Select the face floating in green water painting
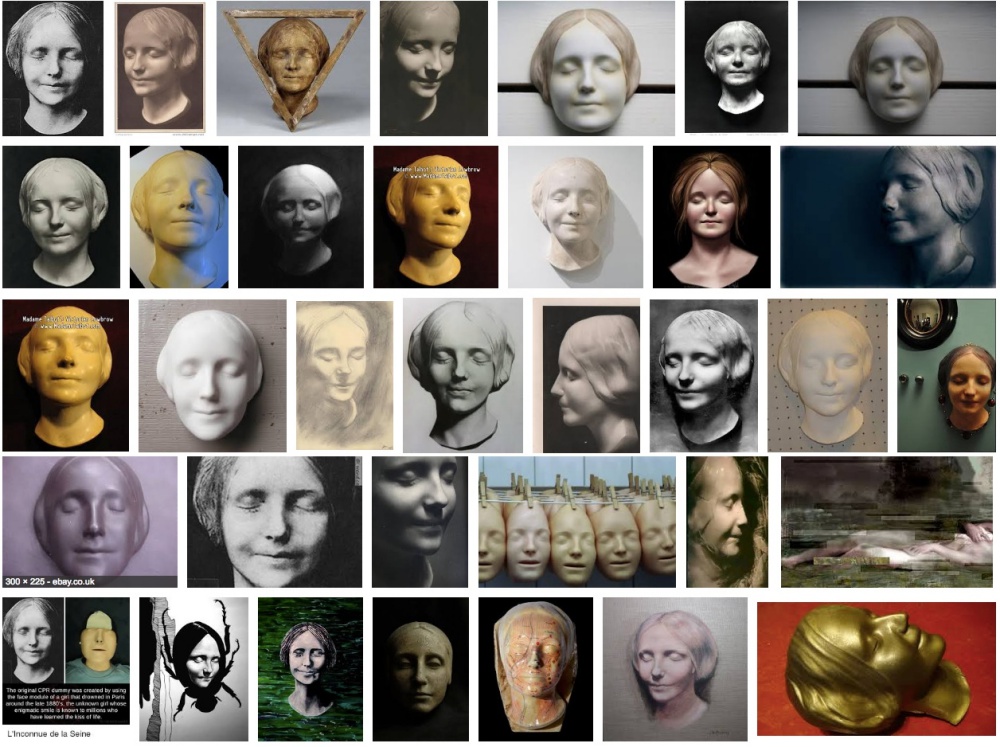The height and width of the screenshot is (747, 1000). pyautogui.click(x=311, y=669)
